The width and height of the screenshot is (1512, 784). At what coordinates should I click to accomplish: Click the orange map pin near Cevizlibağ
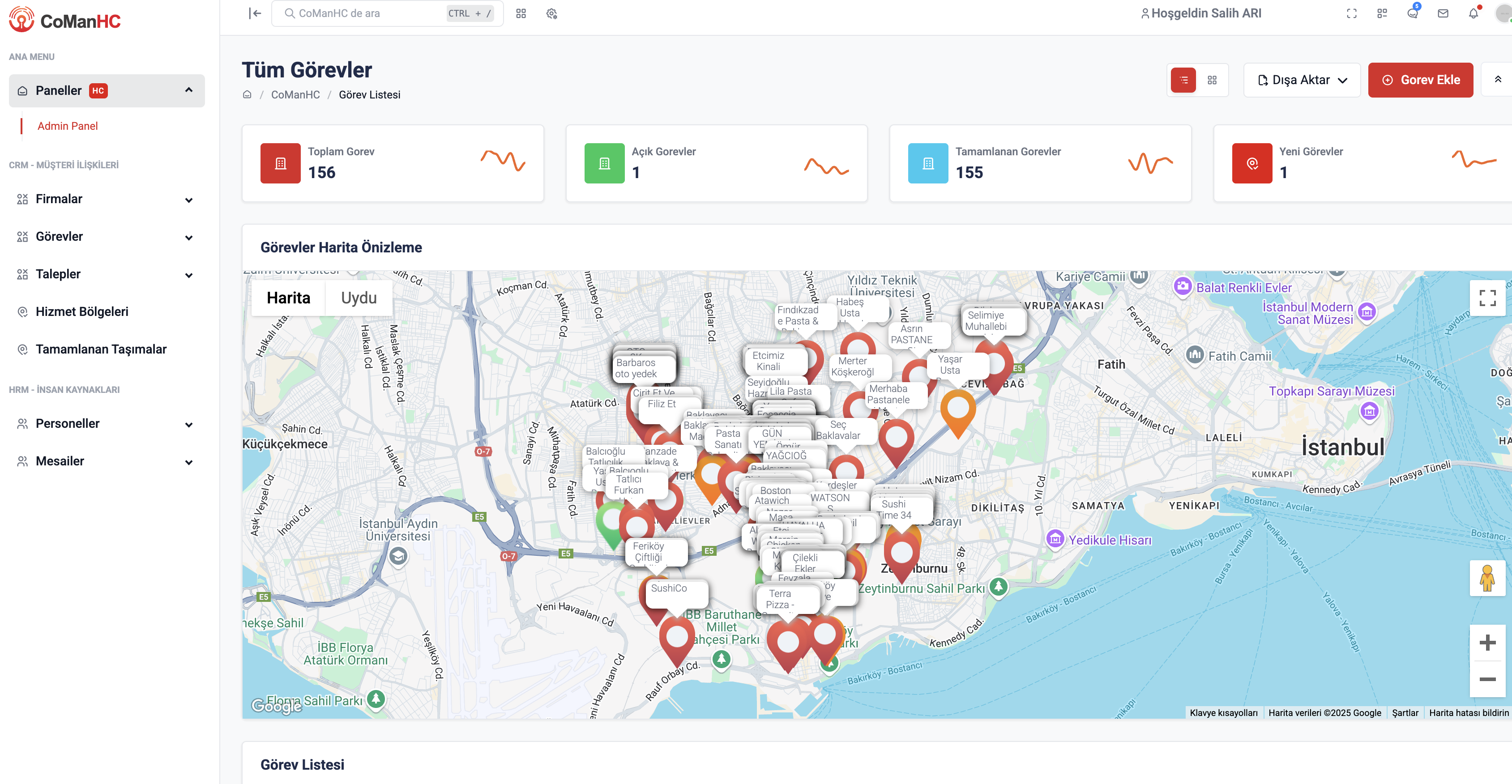point(958,411)
